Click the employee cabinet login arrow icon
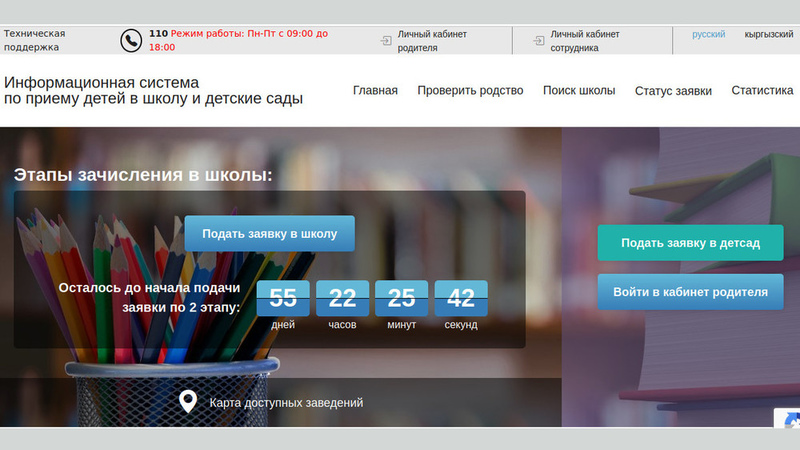800x450 pixels. point(539,40)
